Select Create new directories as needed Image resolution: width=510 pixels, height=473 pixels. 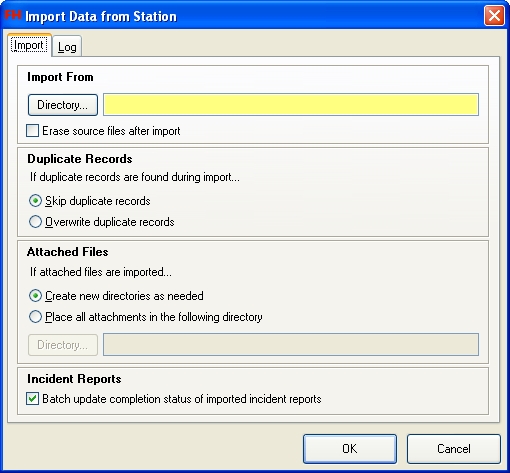coord(35,296)
